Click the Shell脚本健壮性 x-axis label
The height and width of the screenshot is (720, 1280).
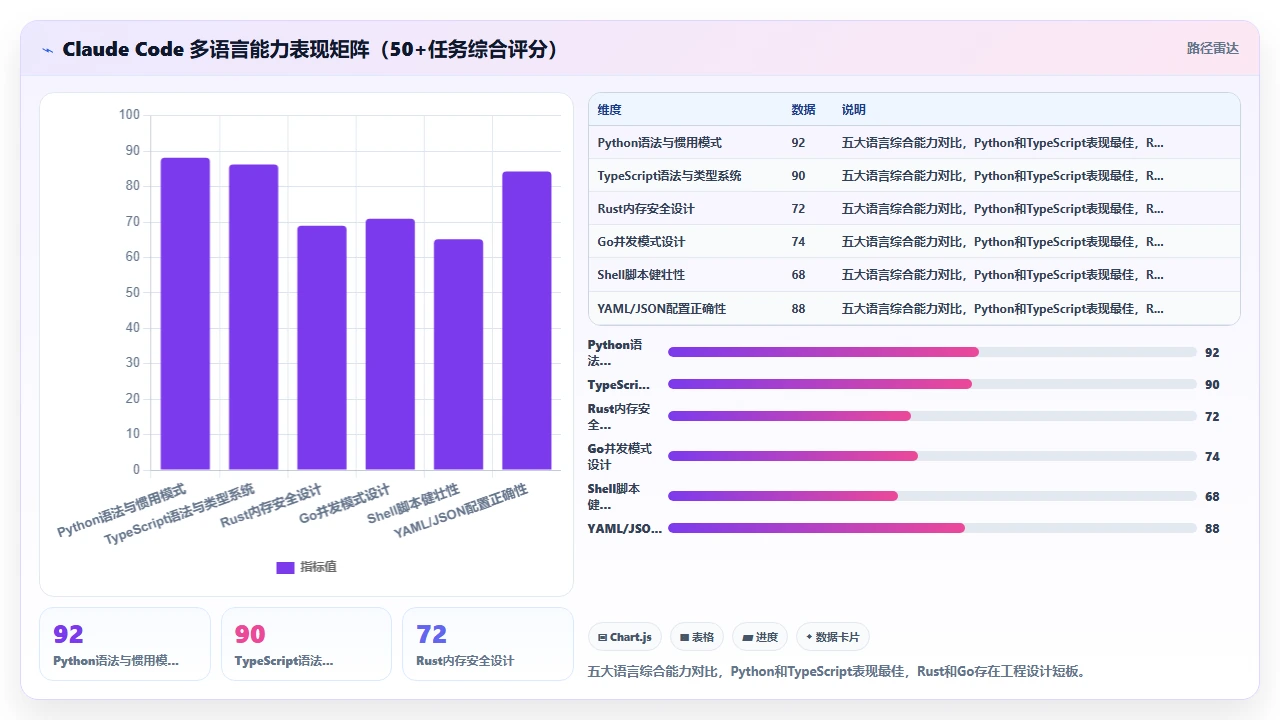pos(414,503)
